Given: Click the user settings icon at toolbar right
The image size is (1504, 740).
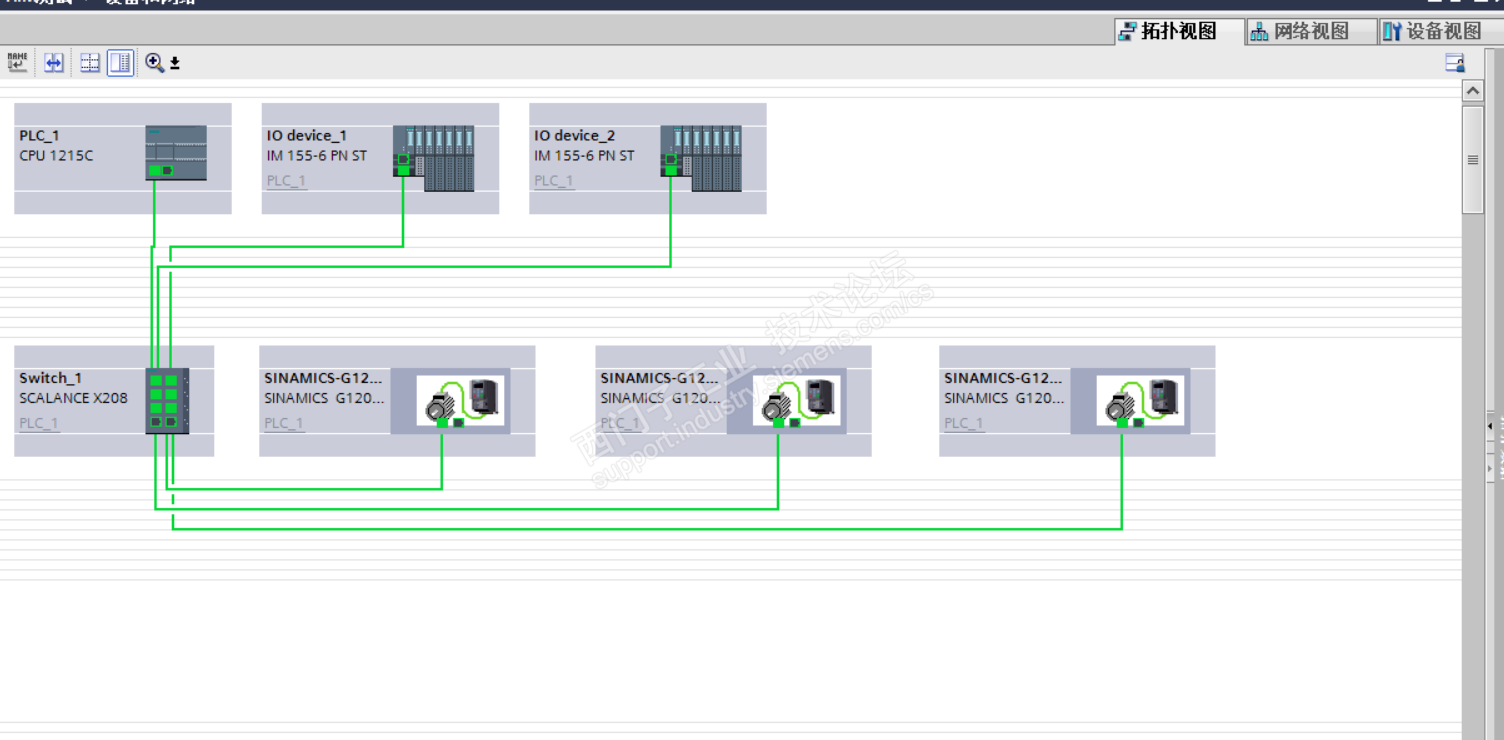Looking at the screenshot, I should click(1455, 63).
